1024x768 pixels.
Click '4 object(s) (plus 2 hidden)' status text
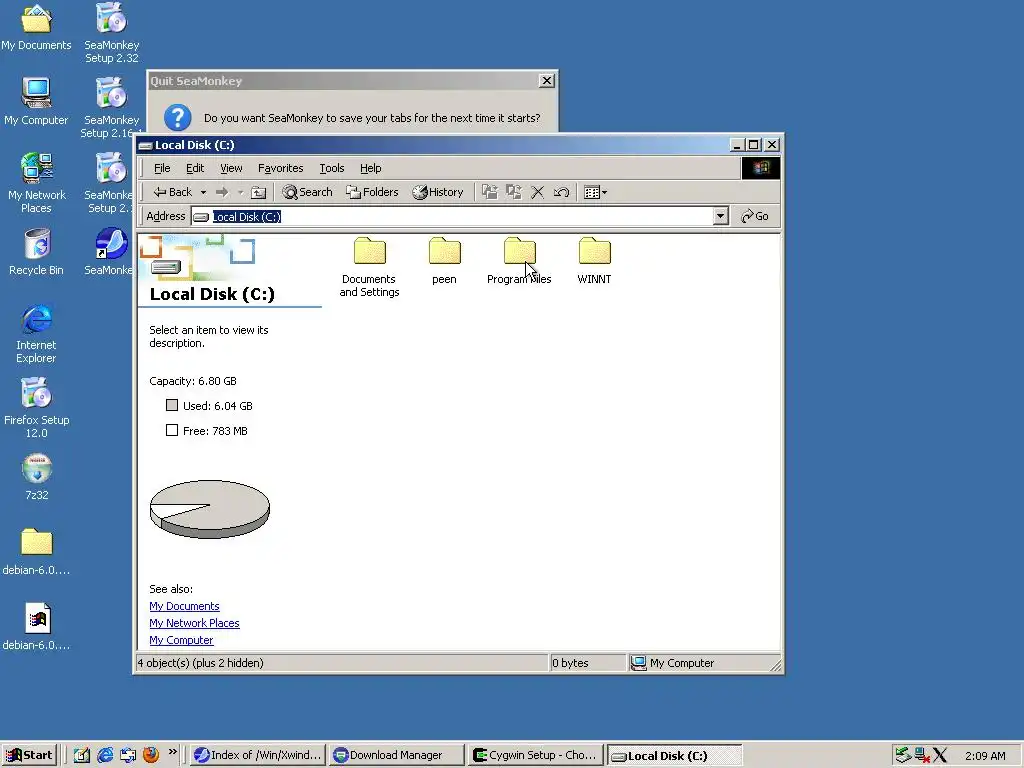point(200,663)
